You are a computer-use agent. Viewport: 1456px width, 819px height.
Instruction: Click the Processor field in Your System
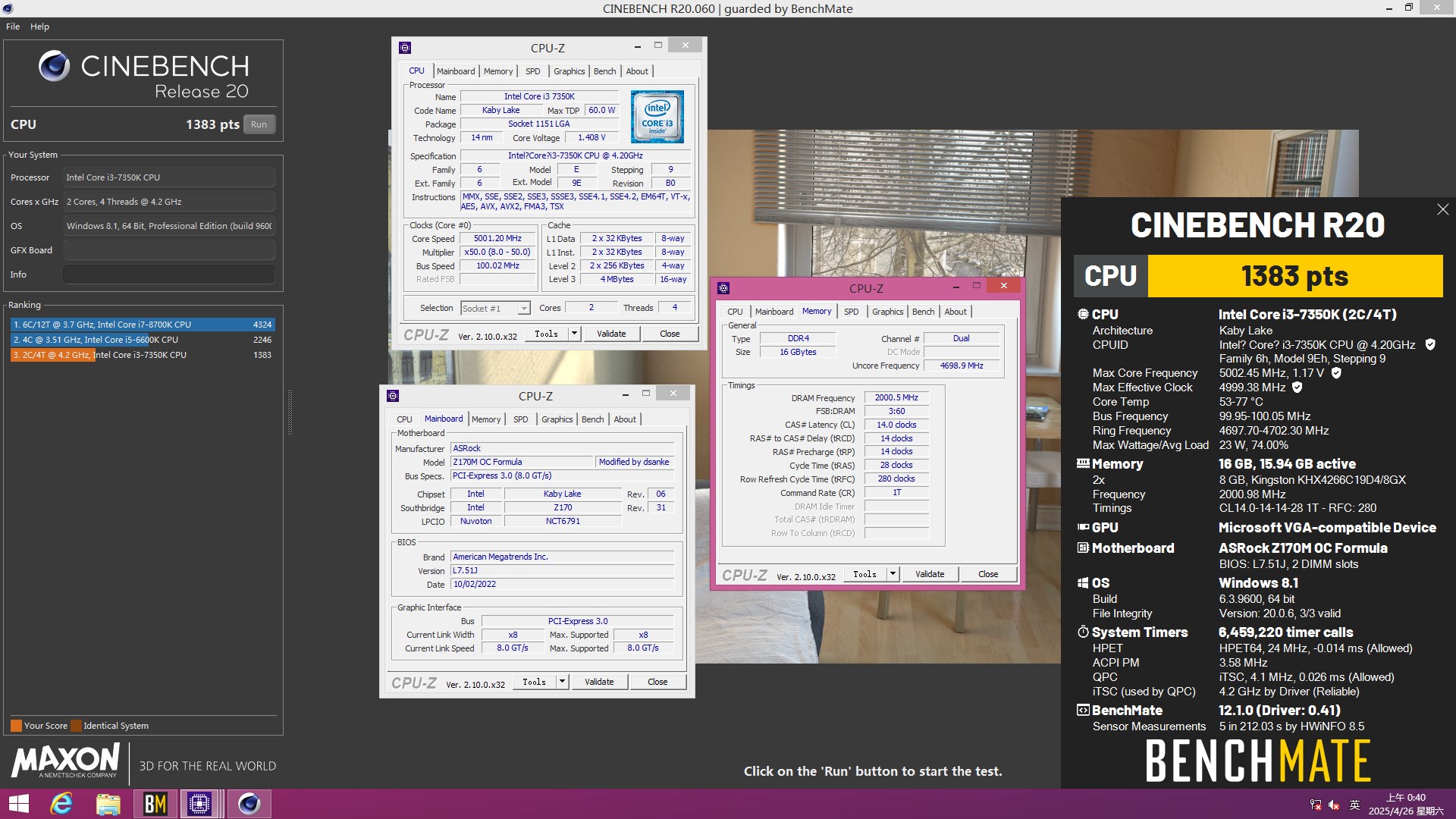click(168, 177)
